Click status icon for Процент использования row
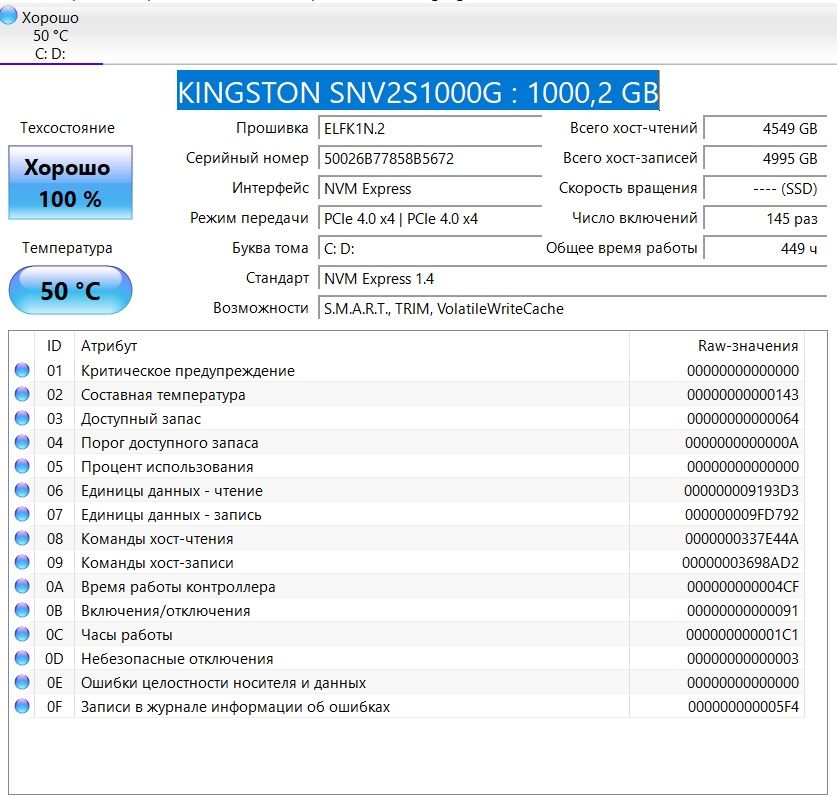This screenshot has width=837, height=798. click(22, 466)
